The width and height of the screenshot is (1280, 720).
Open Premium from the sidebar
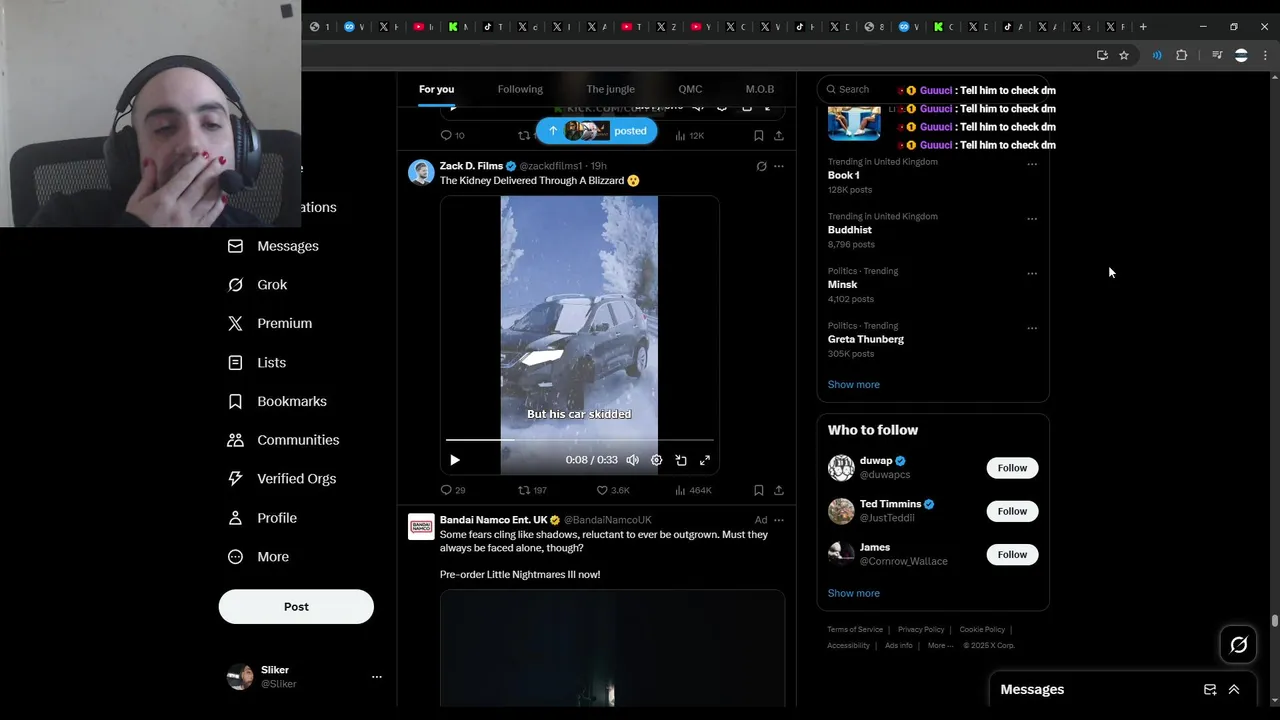[x=270, y=324]
